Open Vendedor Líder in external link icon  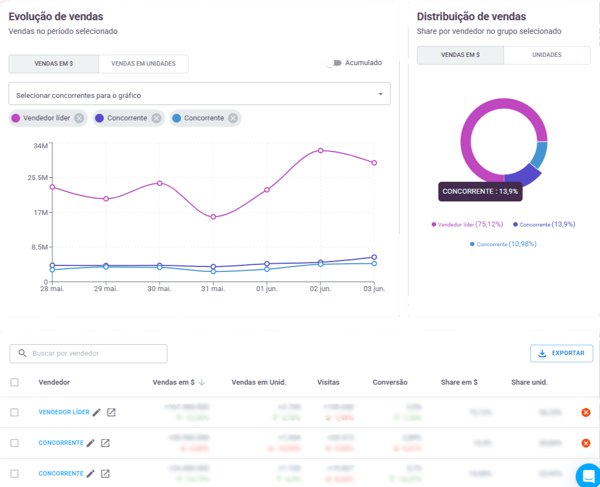click(111, 412)
